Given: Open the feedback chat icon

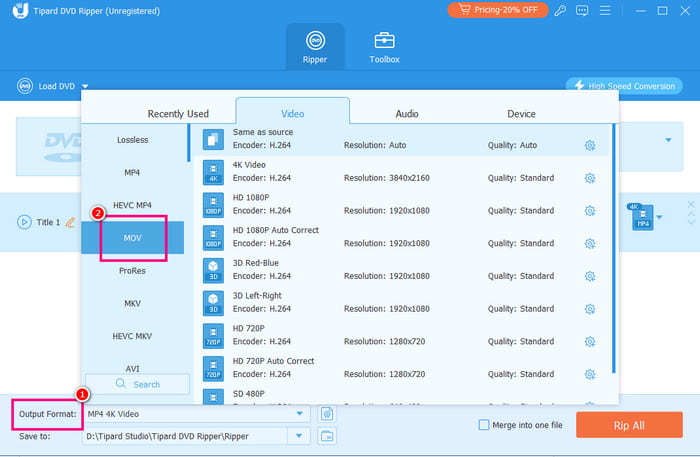Looking at the screenshot, I should click(582, 10).
